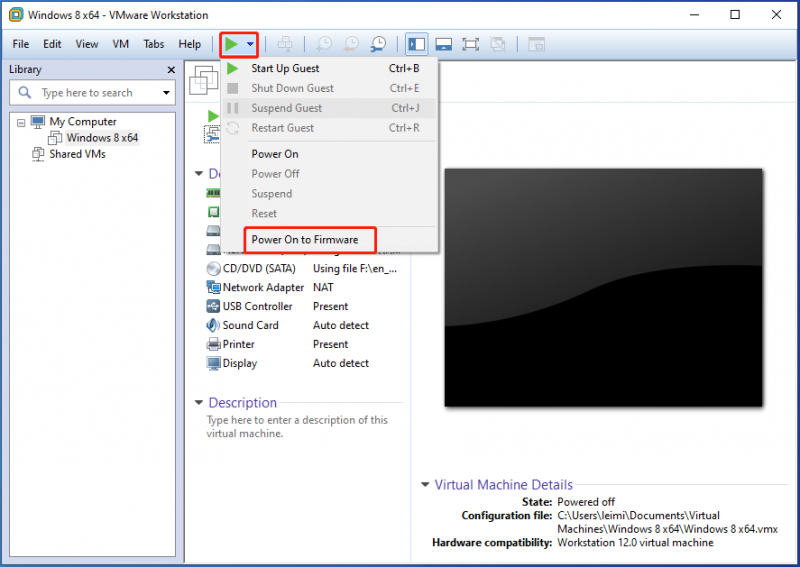Open the Snapshot Manager wrench-clock icon

pyautogui.click(x=378, y=44)
